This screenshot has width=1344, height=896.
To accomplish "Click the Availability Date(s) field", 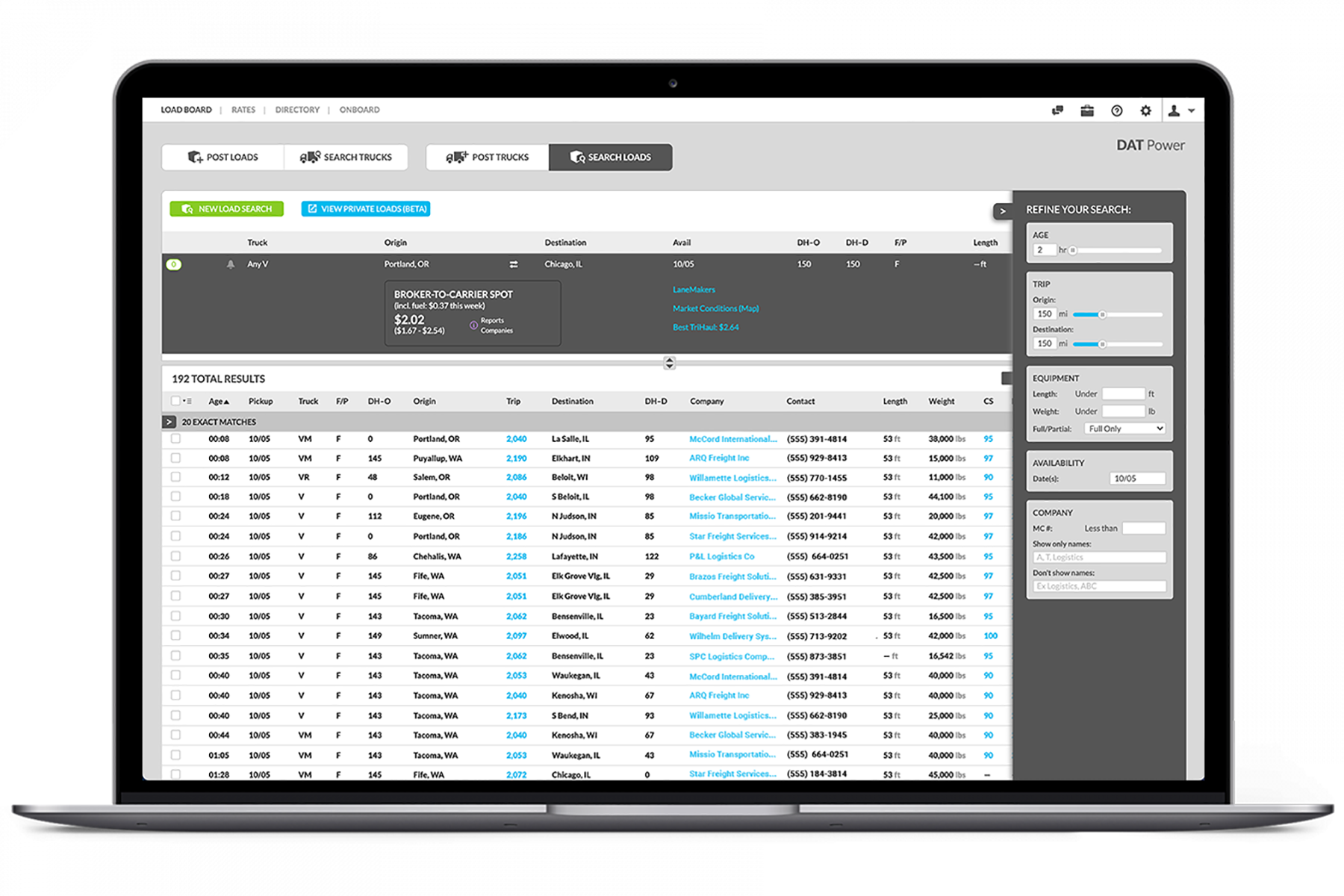I will point(1137,479).
